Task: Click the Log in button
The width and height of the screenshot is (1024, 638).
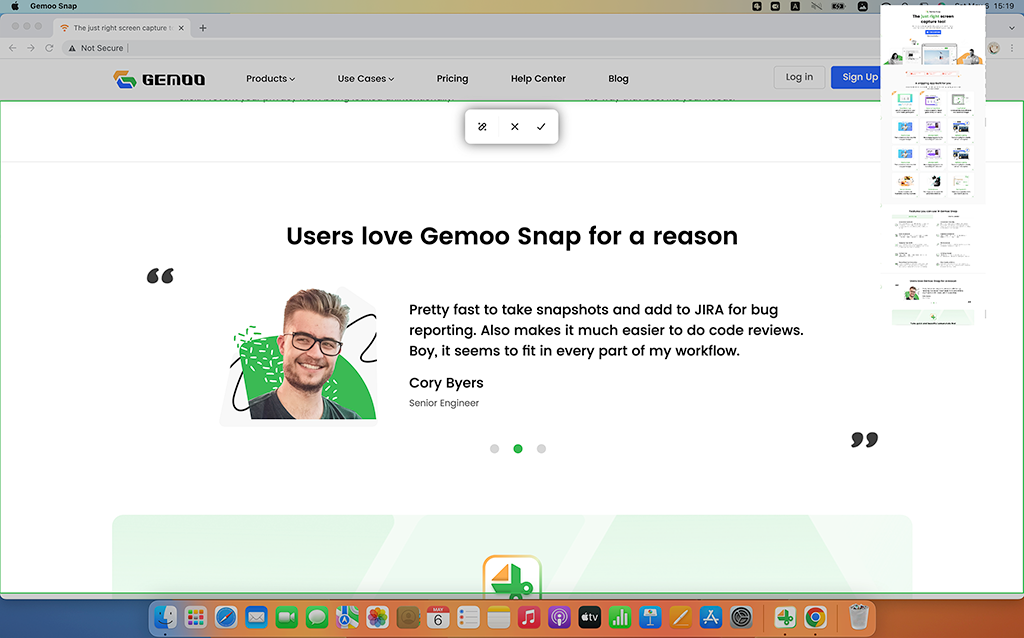Action: 799,77
